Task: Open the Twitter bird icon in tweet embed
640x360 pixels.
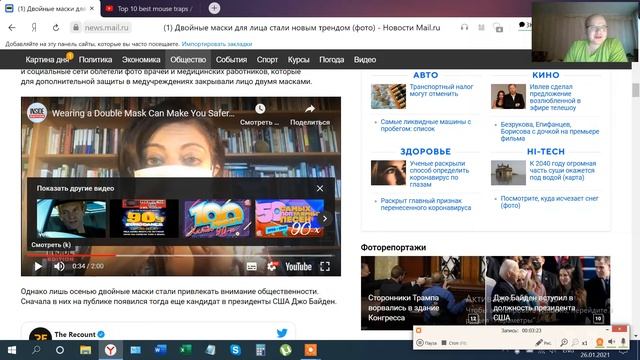Action: [282, 333]
